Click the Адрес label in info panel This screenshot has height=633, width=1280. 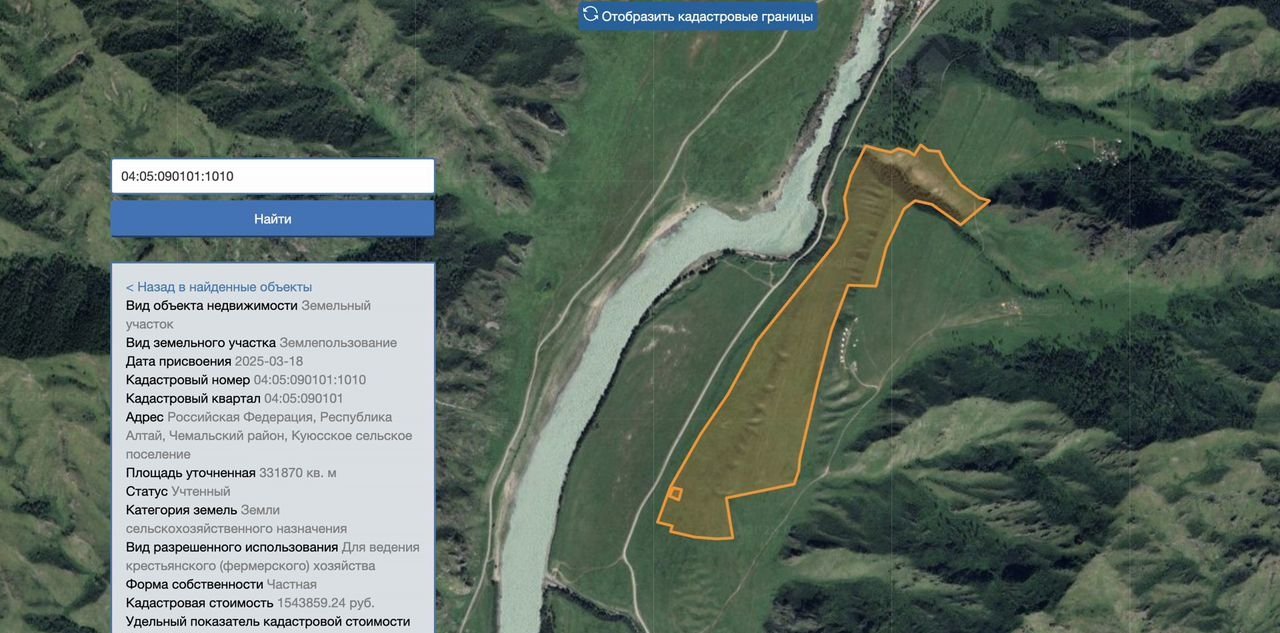(145, 417)
